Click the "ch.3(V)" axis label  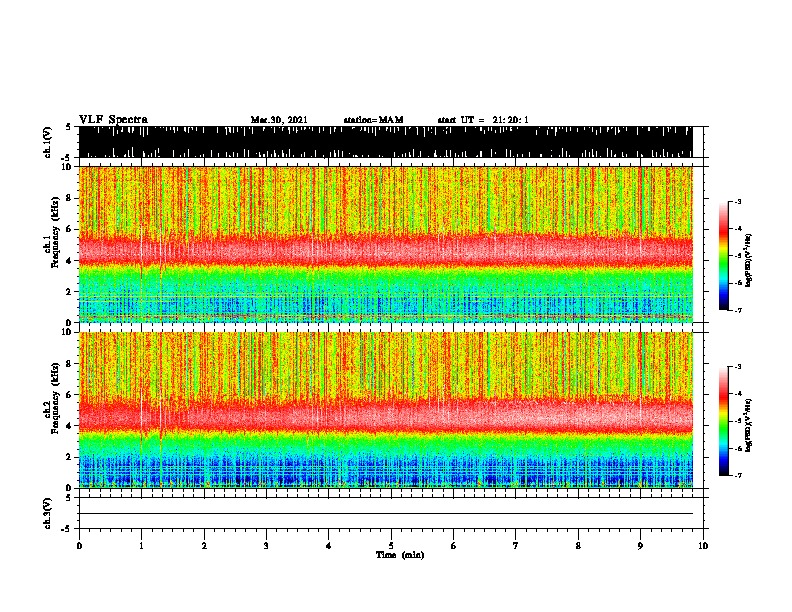coord(48,513)
